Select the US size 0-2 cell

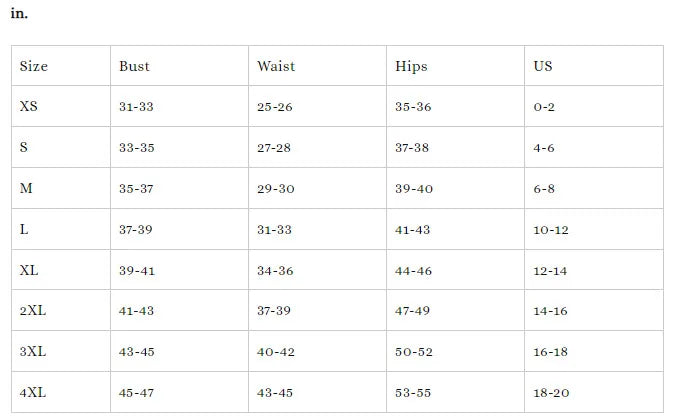pos(544,106)
